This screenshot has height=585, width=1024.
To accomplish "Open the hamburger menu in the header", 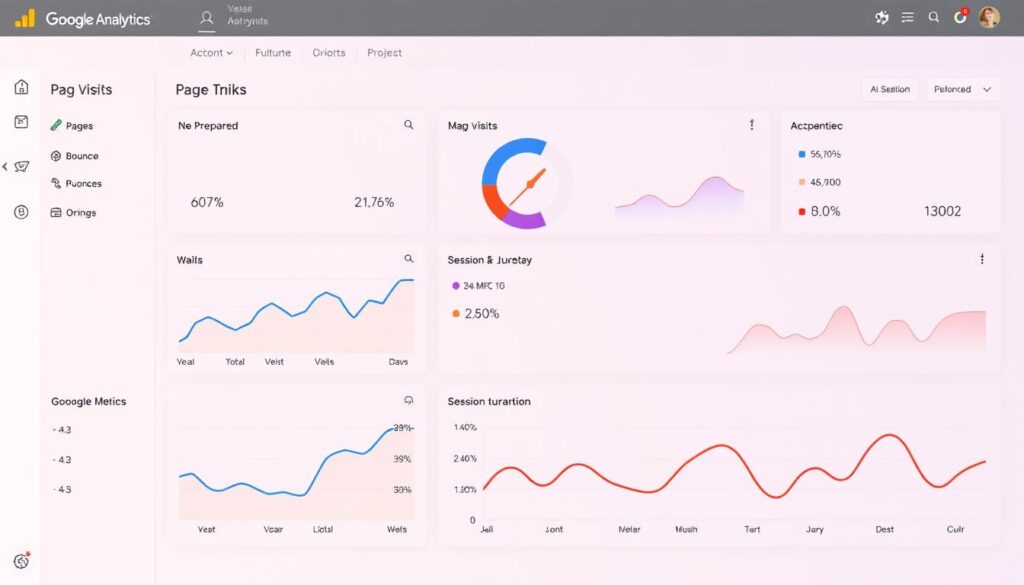I will tap(907, 17).
